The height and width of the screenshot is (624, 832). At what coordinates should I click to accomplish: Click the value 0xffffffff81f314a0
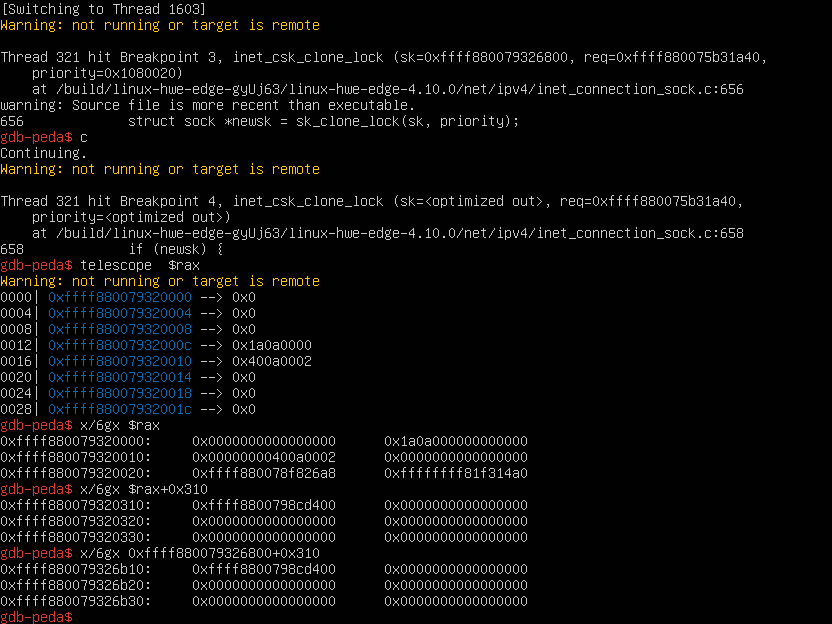[456, 473]
